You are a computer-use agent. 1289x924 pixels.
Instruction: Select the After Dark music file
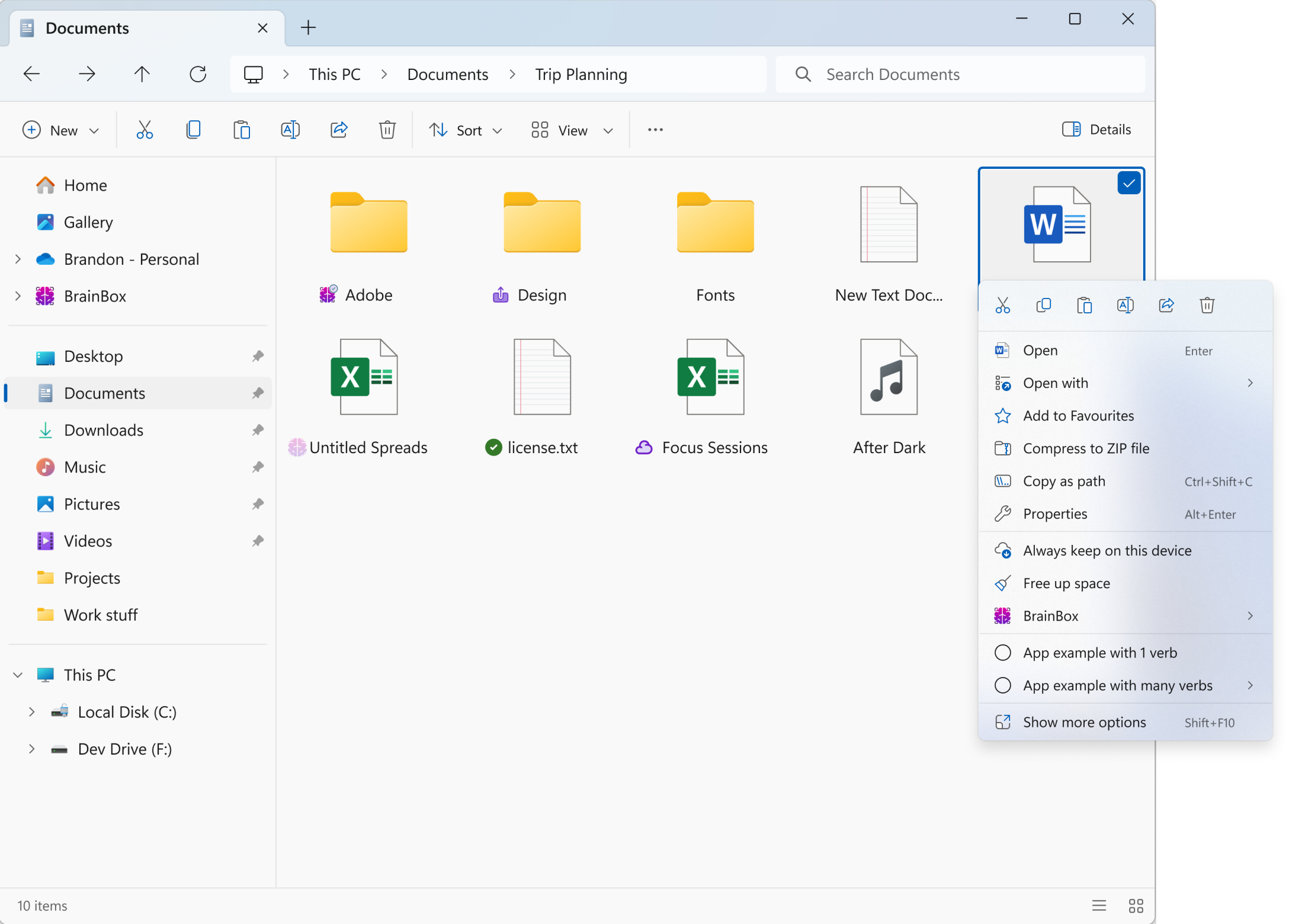point(889,396)
